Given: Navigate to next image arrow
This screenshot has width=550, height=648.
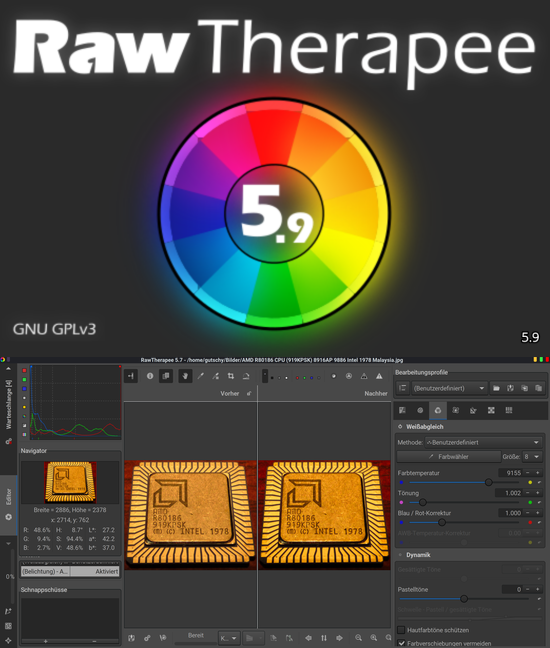Looking at the screenshot, I should click(x=339, y=638).
